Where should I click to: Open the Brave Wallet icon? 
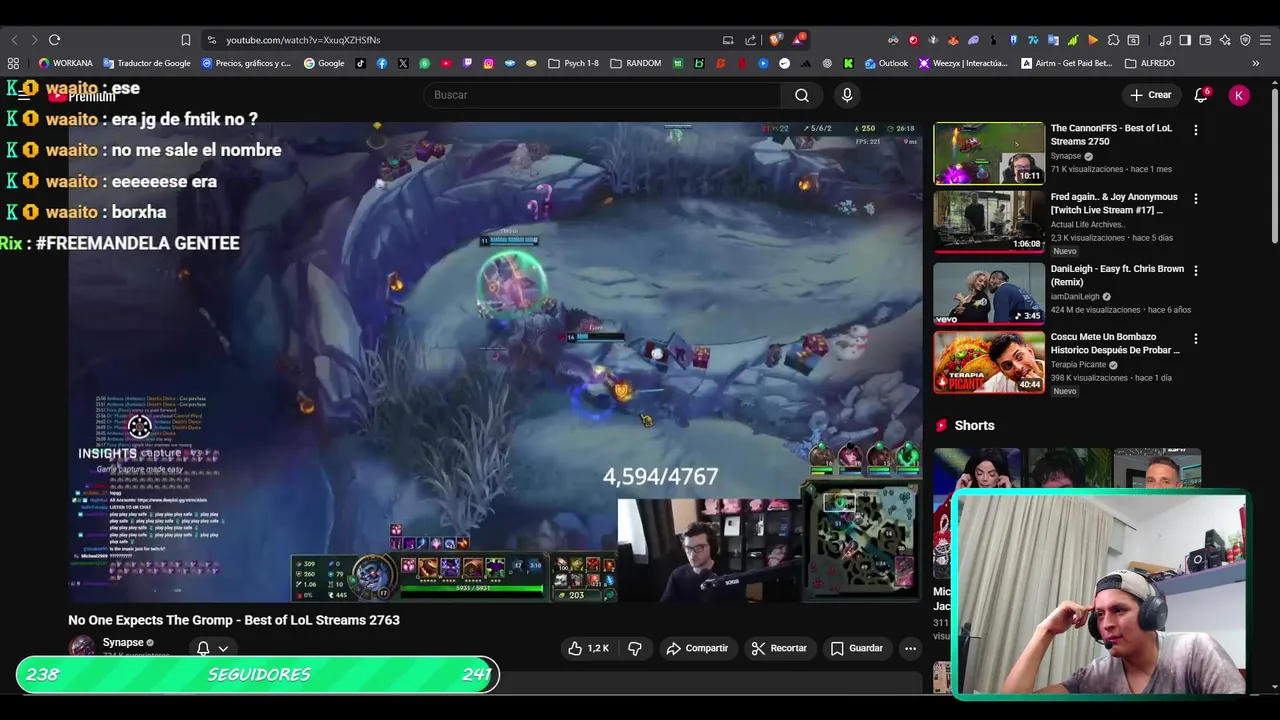[x=1204, y=40]
